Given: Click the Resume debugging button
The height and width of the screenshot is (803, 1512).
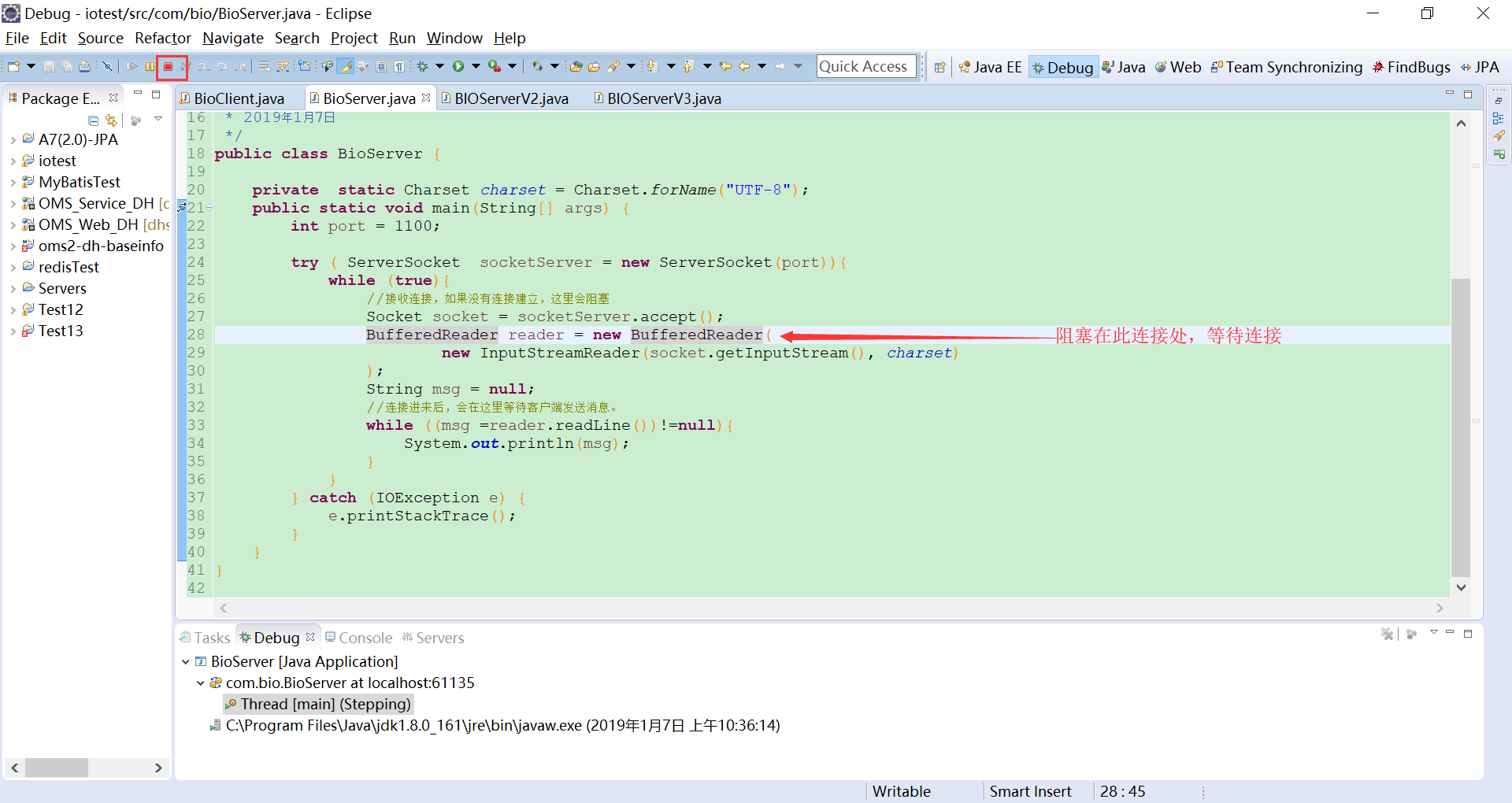Looking at the screenshot, I should pos(132,67).
